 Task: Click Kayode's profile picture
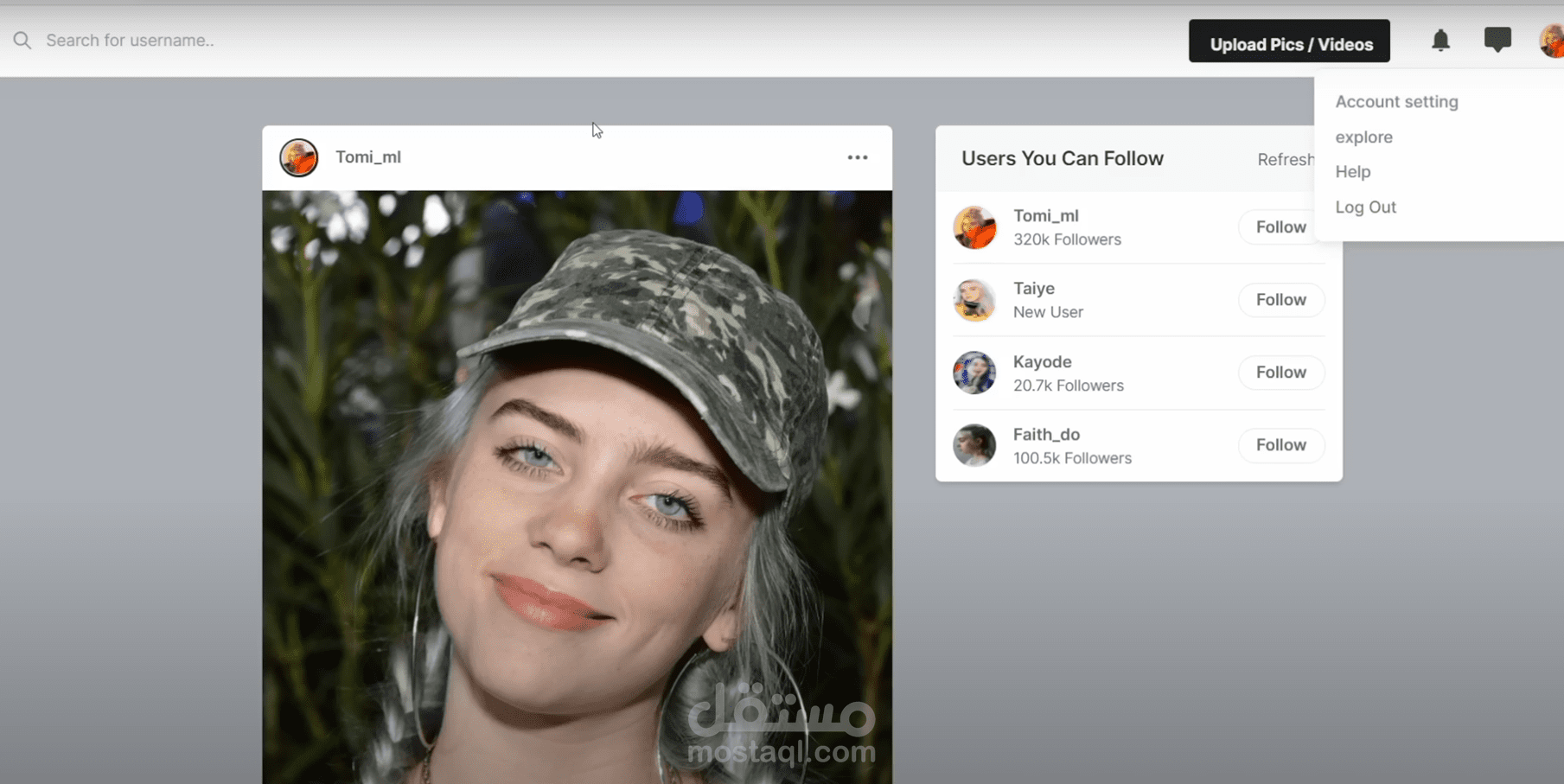click(x=974, y=373)
